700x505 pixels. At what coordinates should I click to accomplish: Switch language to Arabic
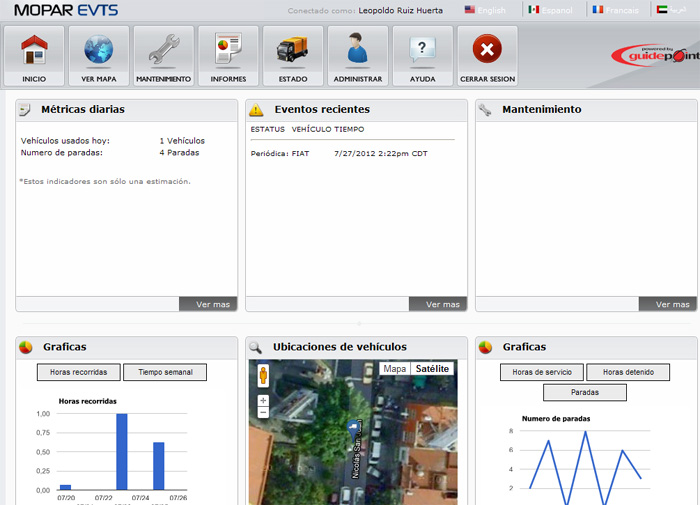pyautogui.click(x=678, y=9)
